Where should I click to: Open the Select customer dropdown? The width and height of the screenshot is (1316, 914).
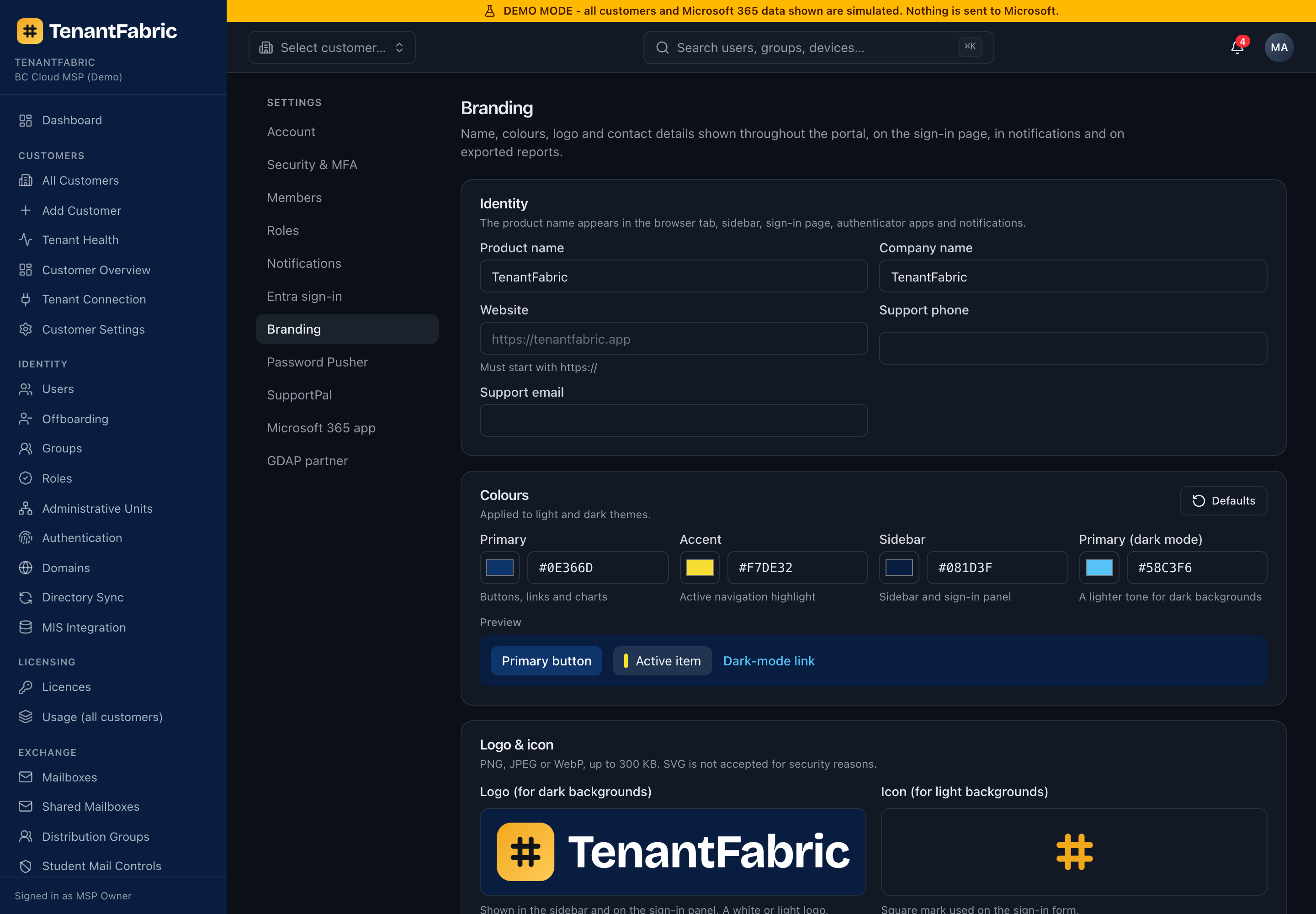(332, 48)
